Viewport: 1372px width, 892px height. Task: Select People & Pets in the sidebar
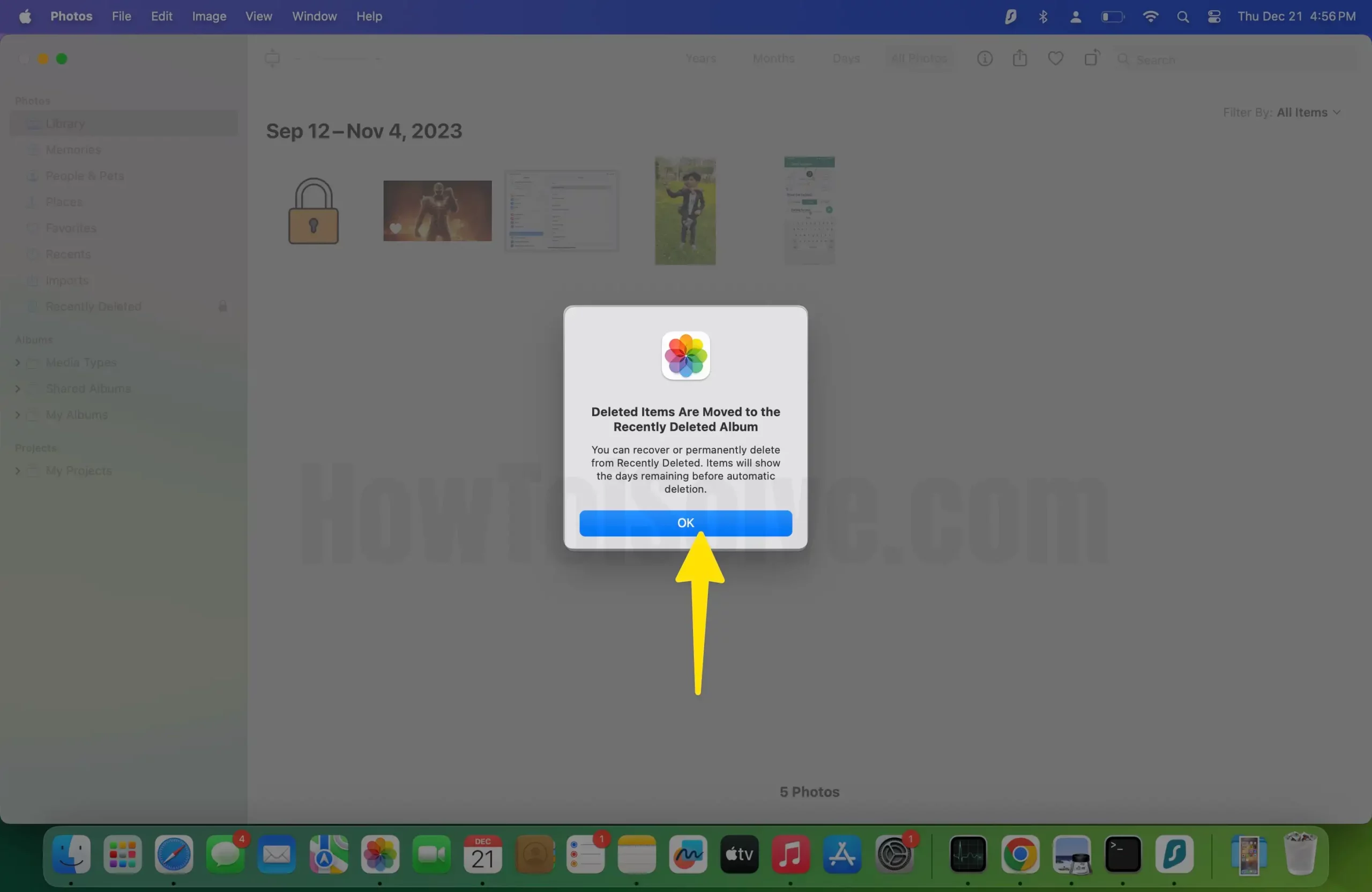click(x=124, y=176)
